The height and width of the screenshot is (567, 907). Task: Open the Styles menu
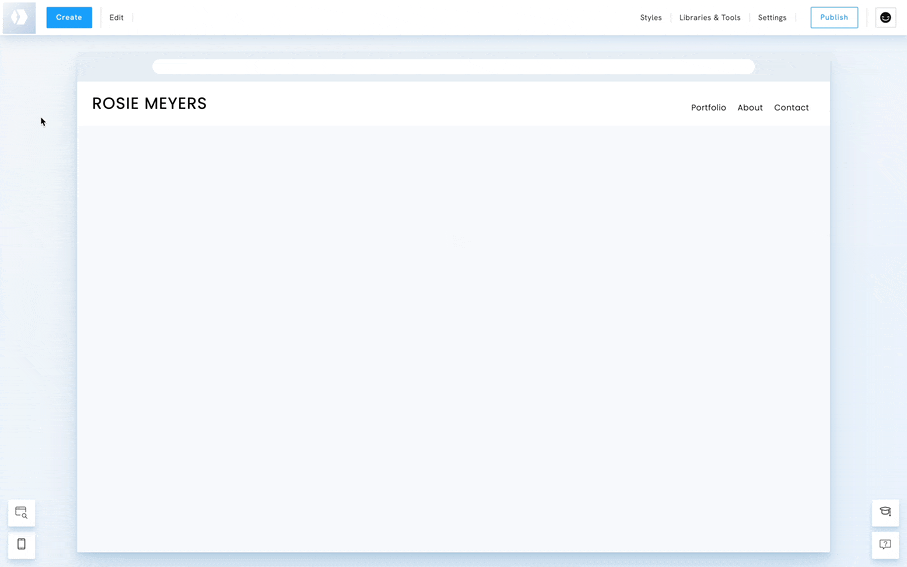pos(651,18)
